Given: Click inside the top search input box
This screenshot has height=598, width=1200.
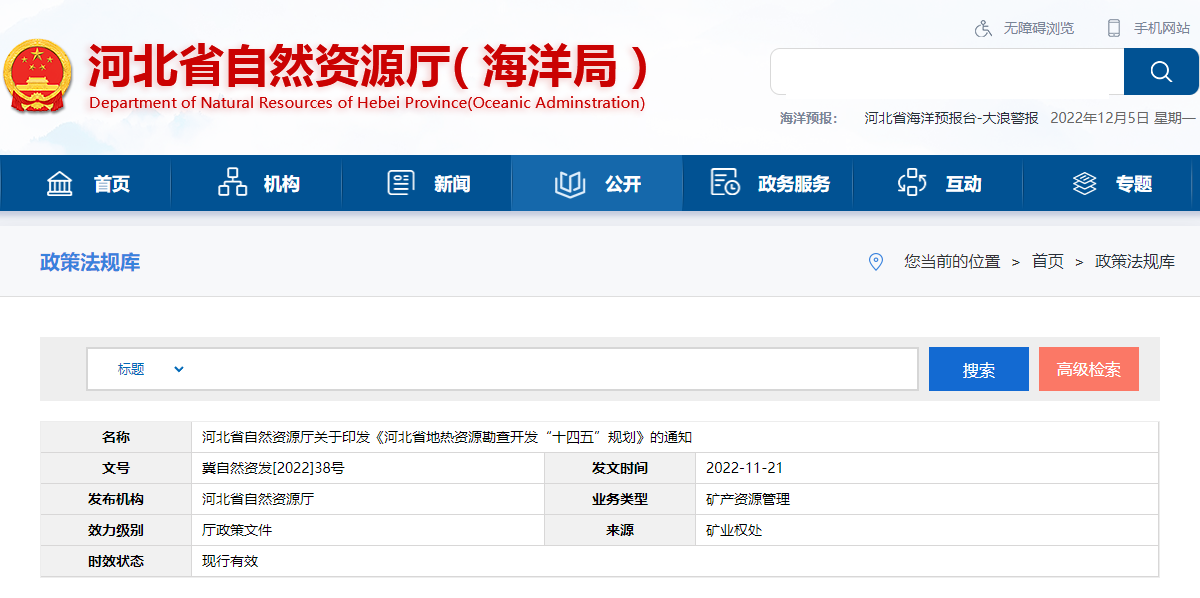Looking at the screenshot, I should pos(945,71).
